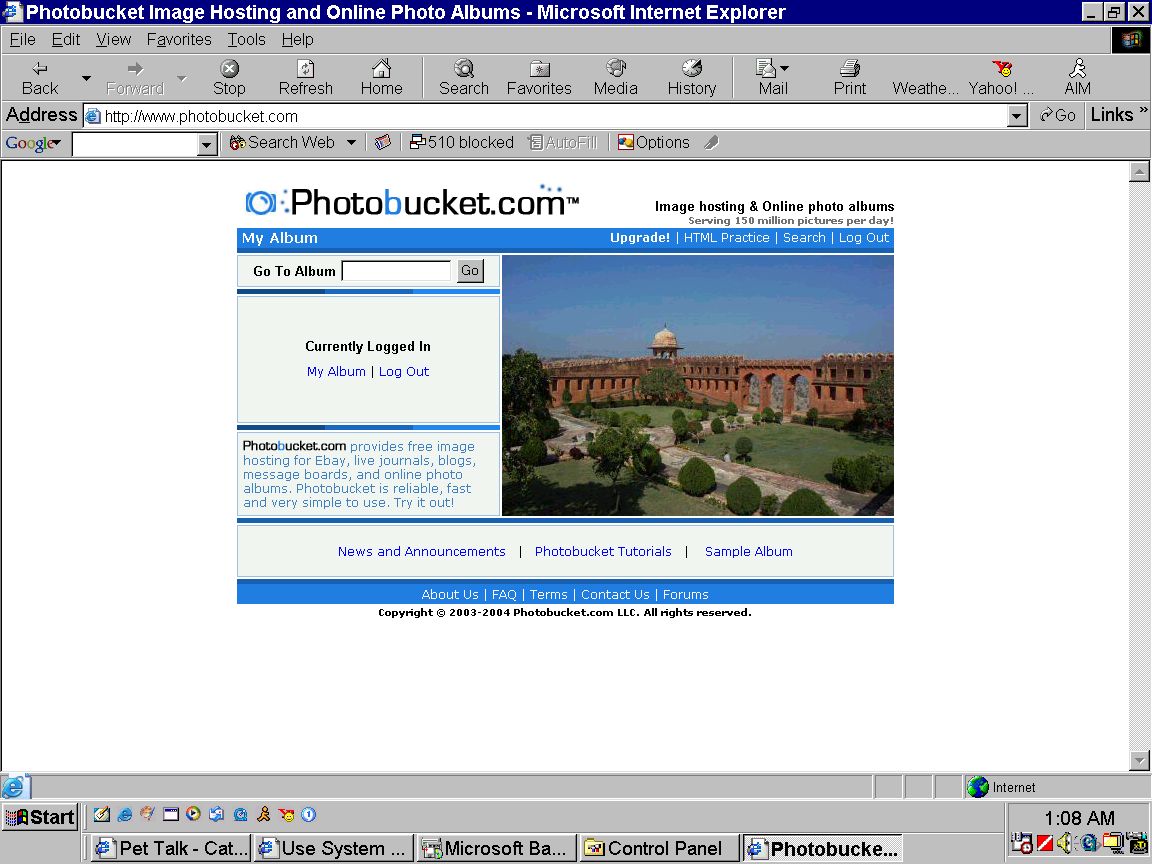View the Sample Album link
This screenshot has width=1152, height=864.
pos(748,551)
